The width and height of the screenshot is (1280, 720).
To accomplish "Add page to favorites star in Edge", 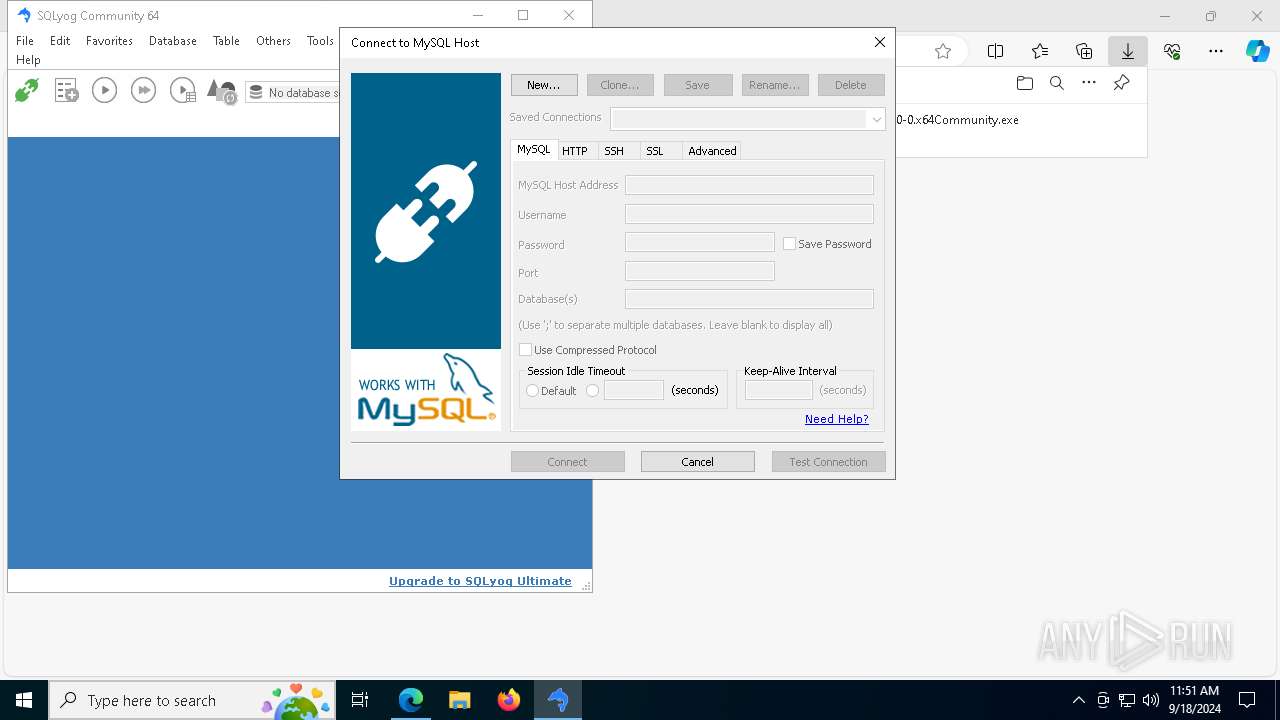I will (x=943, y=51).
